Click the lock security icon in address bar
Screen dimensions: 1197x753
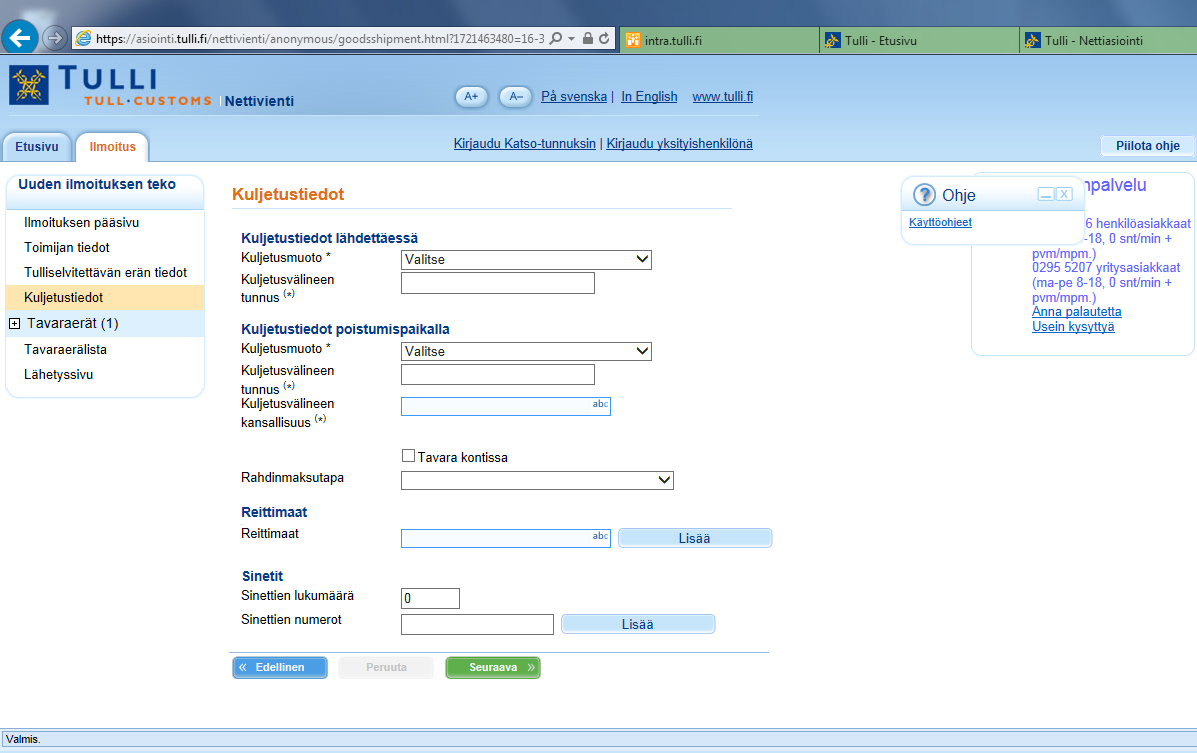tap(588, 38)
